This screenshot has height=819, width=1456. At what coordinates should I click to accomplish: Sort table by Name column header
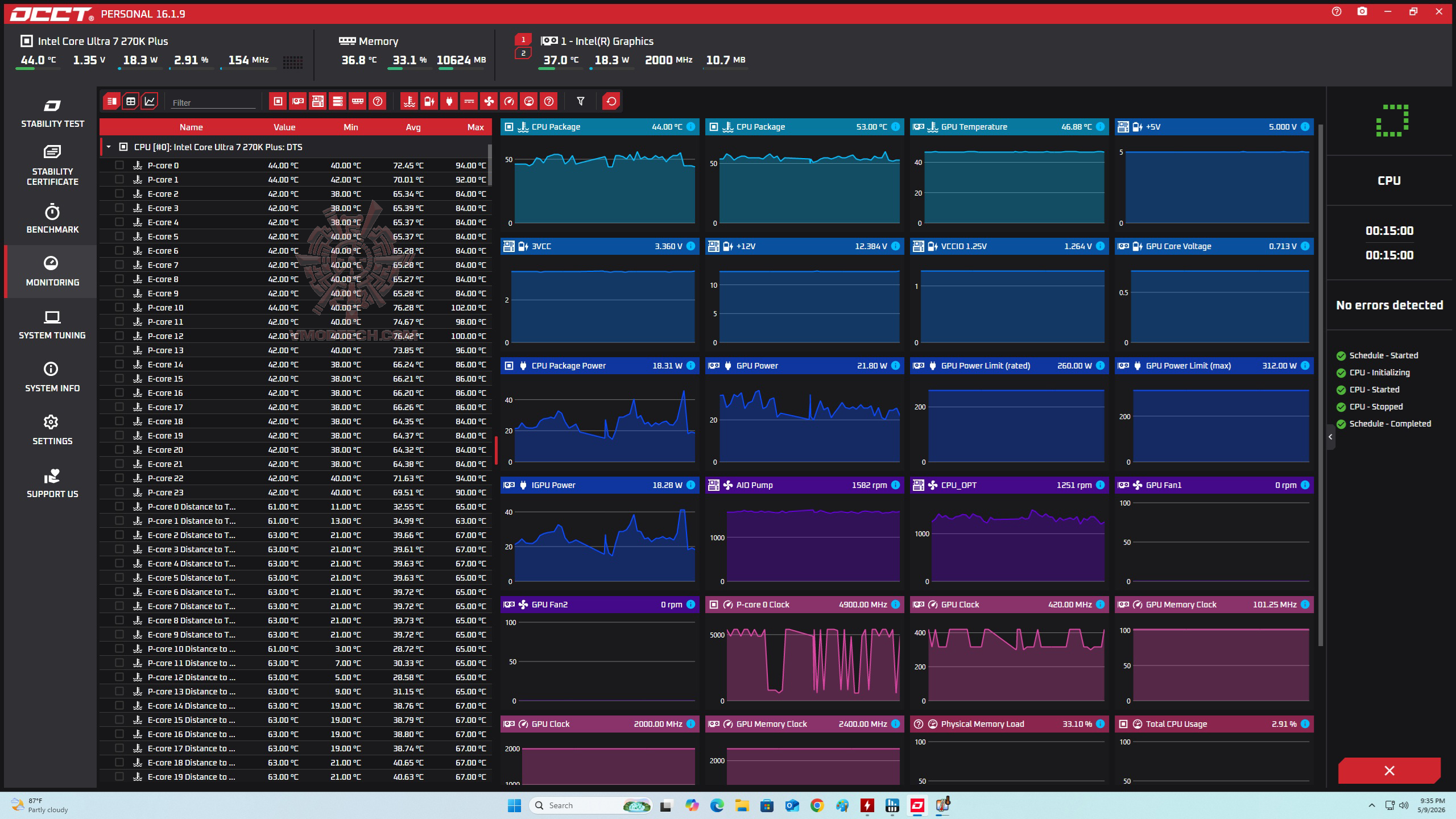(x=191, y=127)
